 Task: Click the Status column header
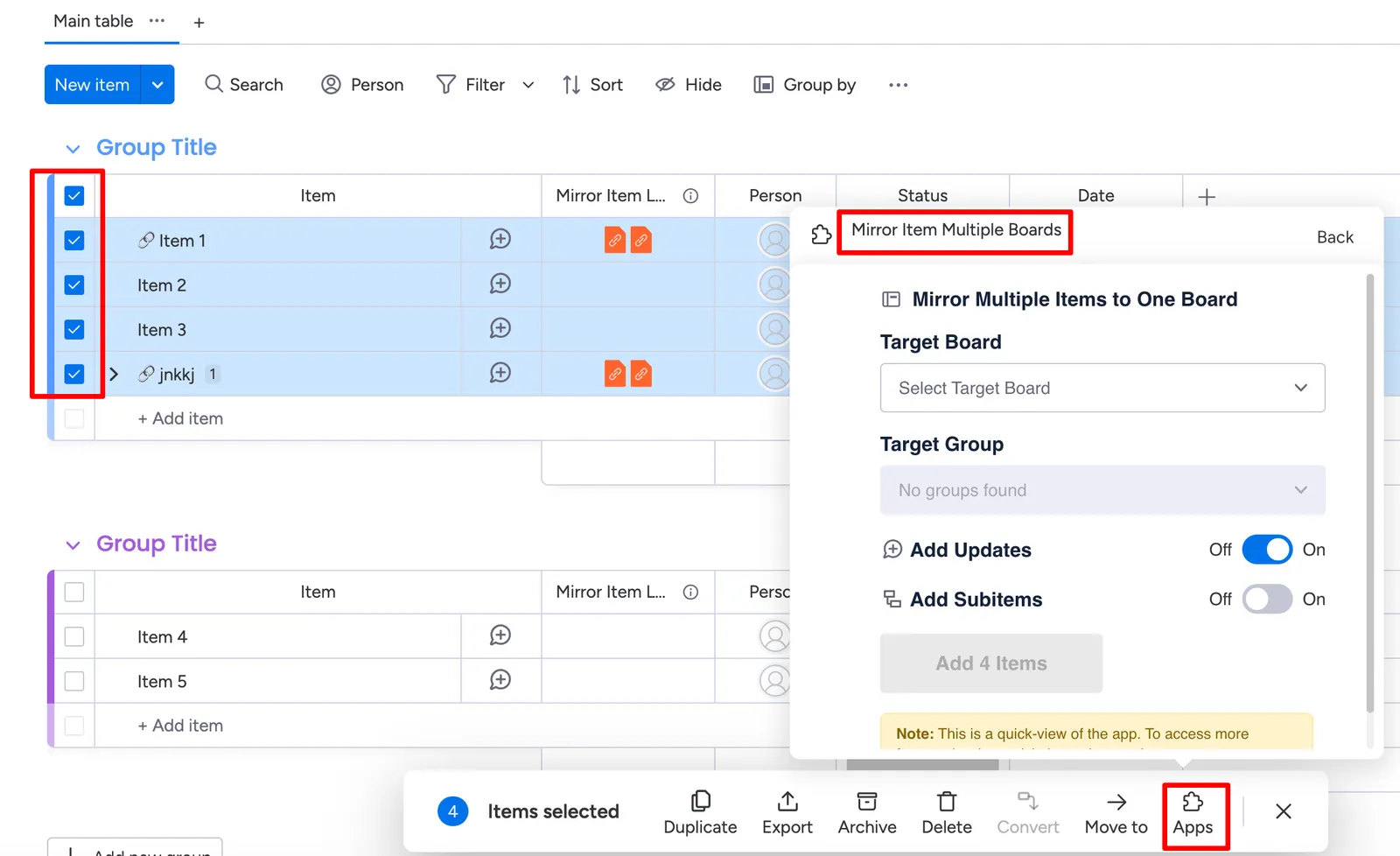922,196
